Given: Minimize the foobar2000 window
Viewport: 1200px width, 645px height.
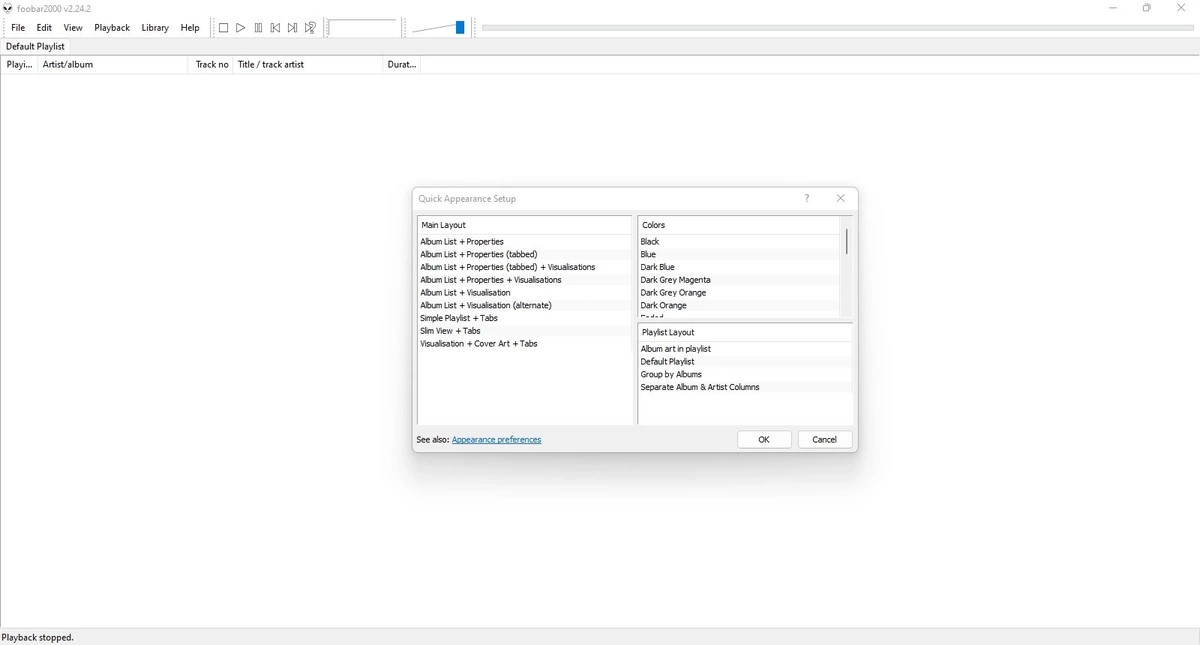Looking at the screenshot, I should (x=1113, y=8).
